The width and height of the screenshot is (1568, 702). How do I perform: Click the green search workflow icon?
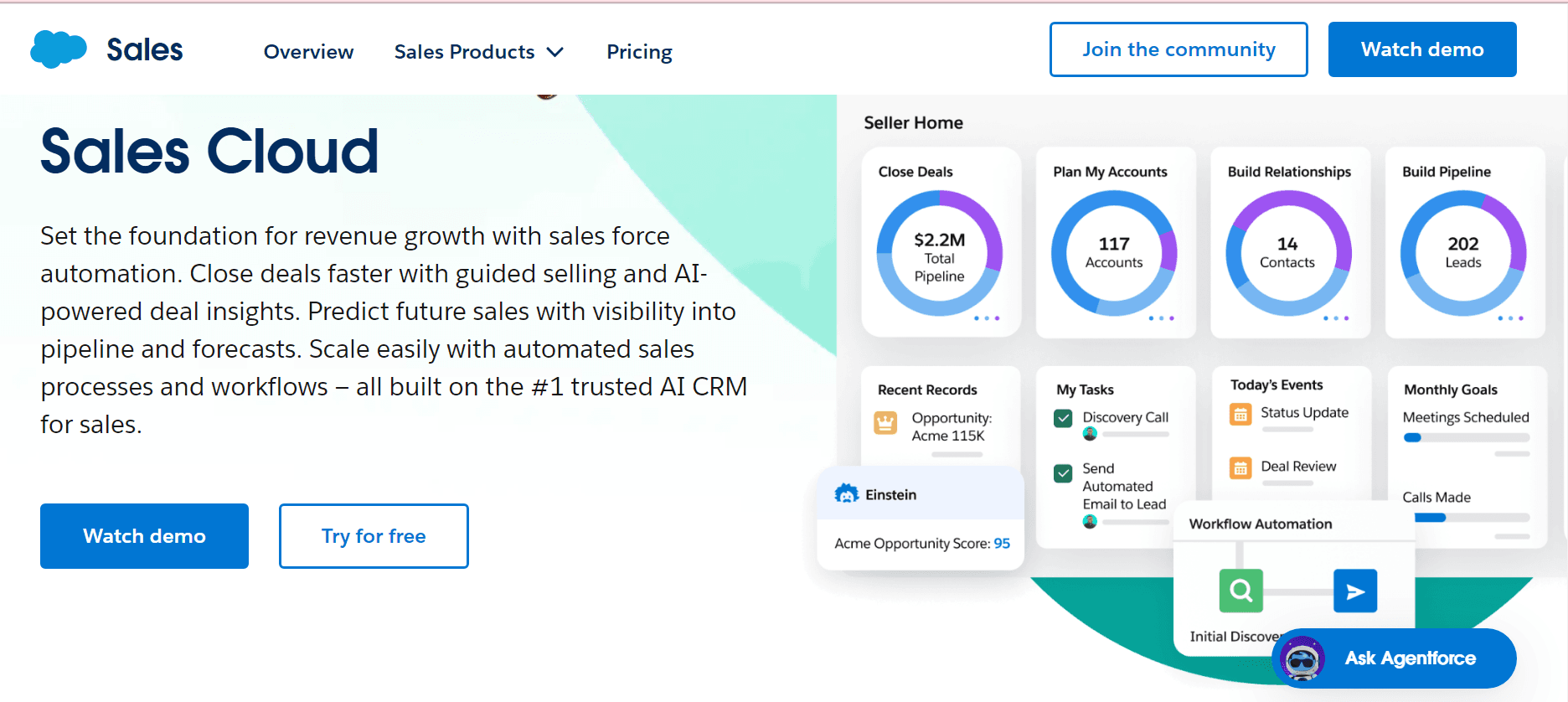[1241, 591]
